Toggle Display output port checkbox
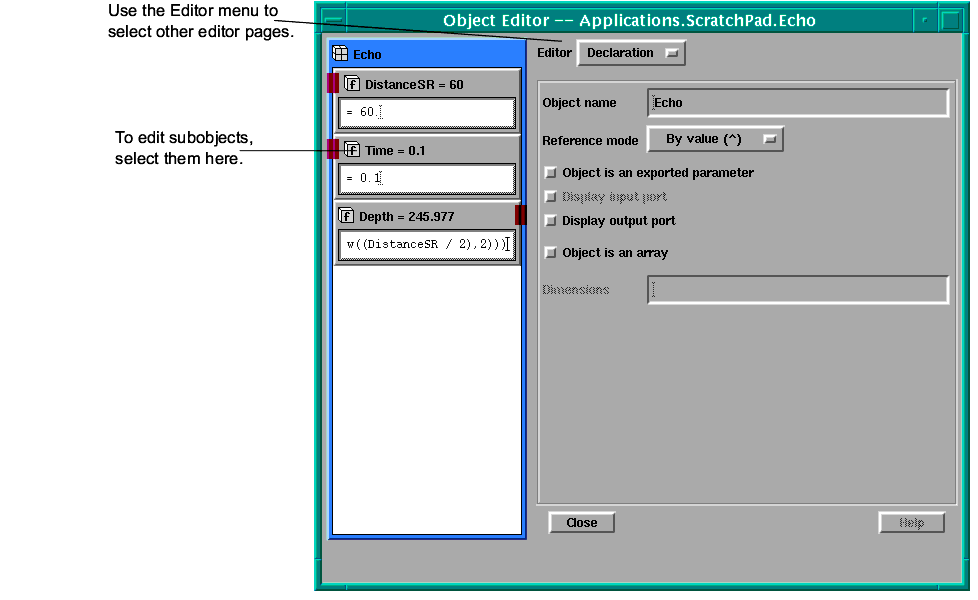978x600 pixels. click(549, 221)
